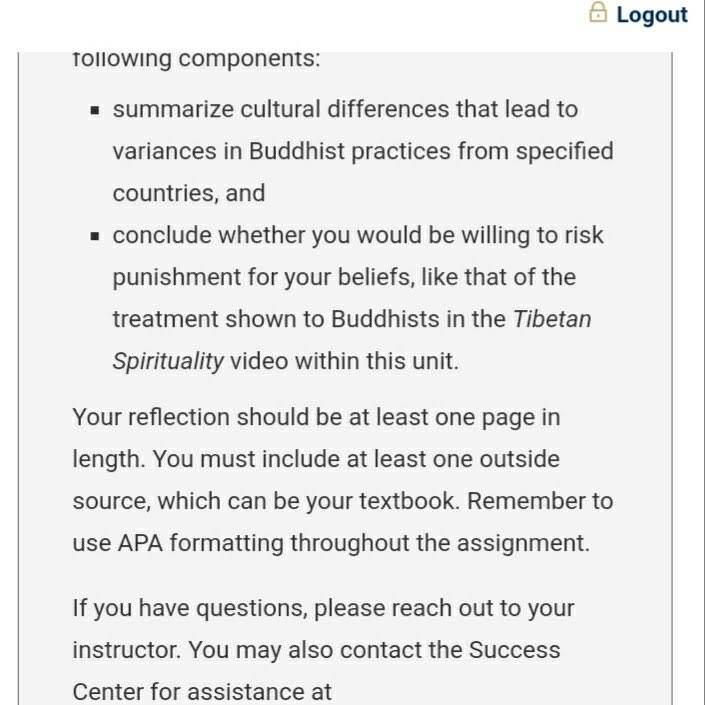Click the padlock icon beside Logout

tap(598, 12)
